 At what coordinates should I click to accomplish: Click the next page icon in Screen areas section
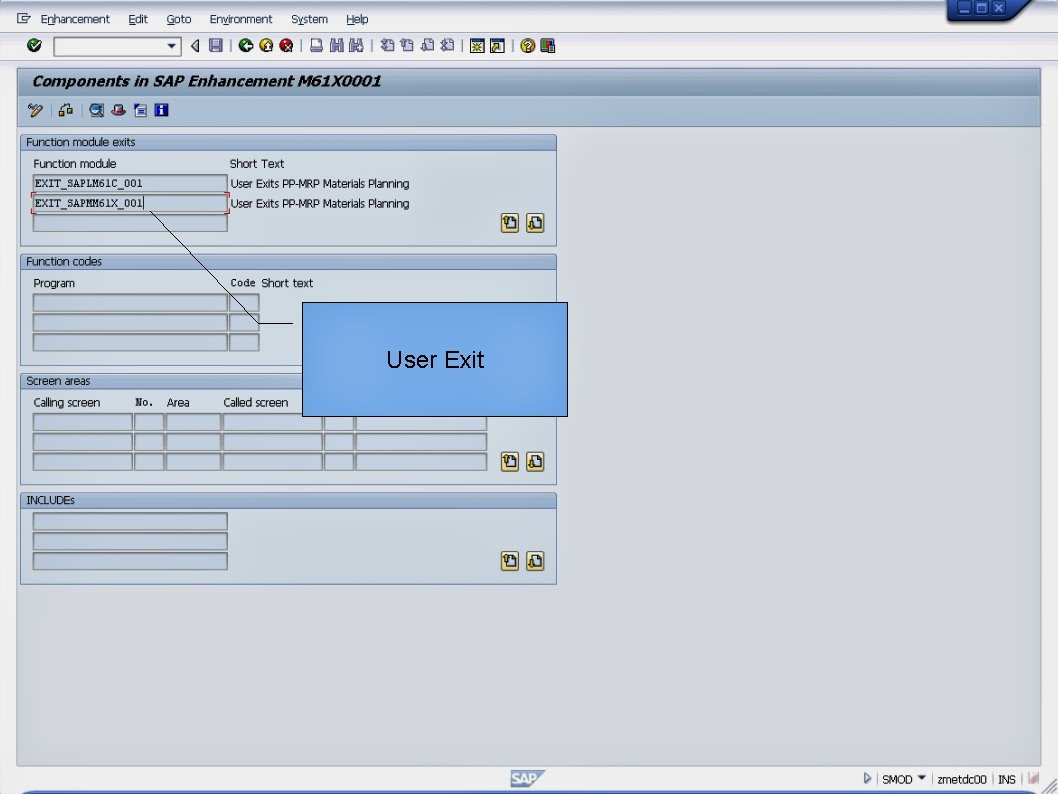(x=535, y=461)
